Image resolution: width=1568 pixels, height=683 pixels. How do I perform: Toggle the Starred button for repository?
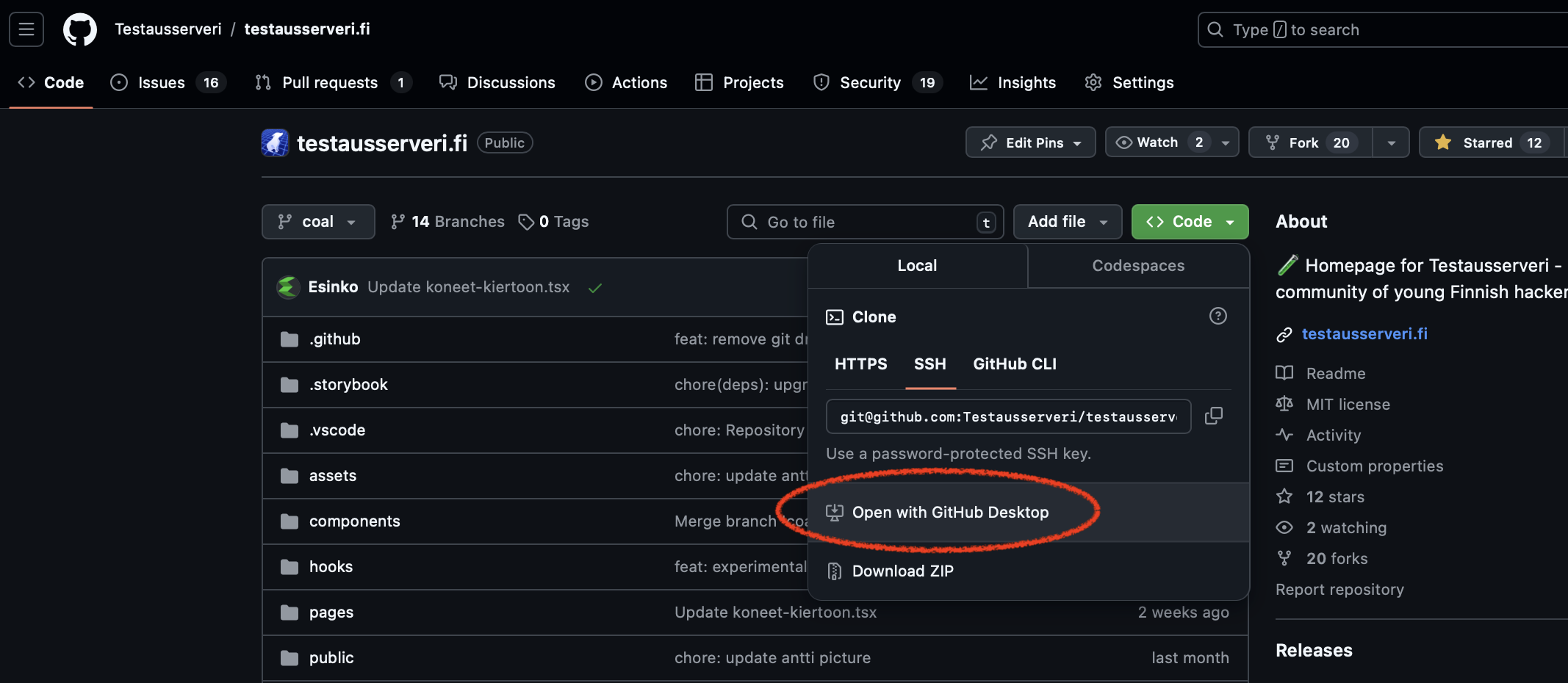click(x=1487, y=142)
